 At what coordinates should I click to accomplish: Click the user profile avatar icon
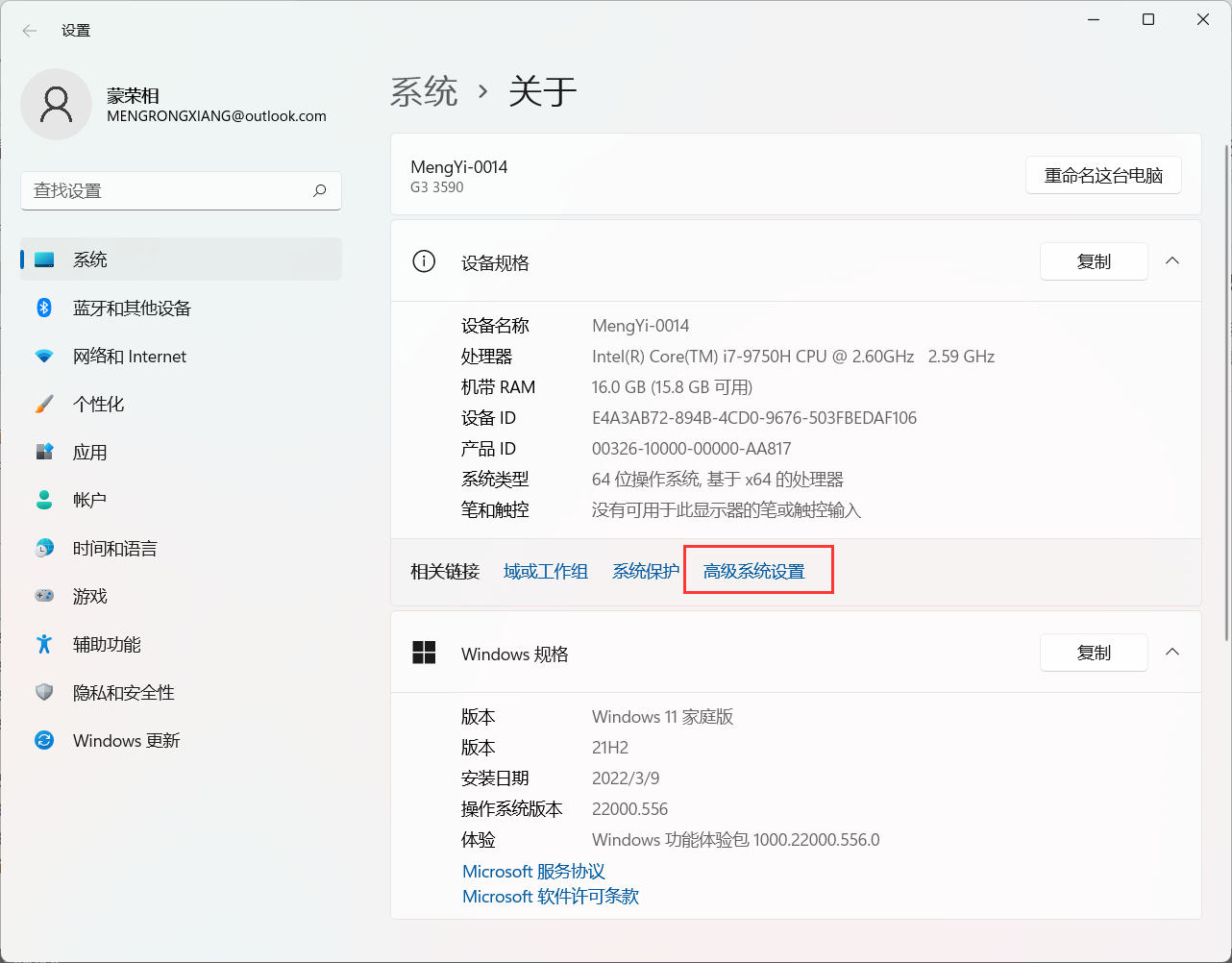point(57,104)
